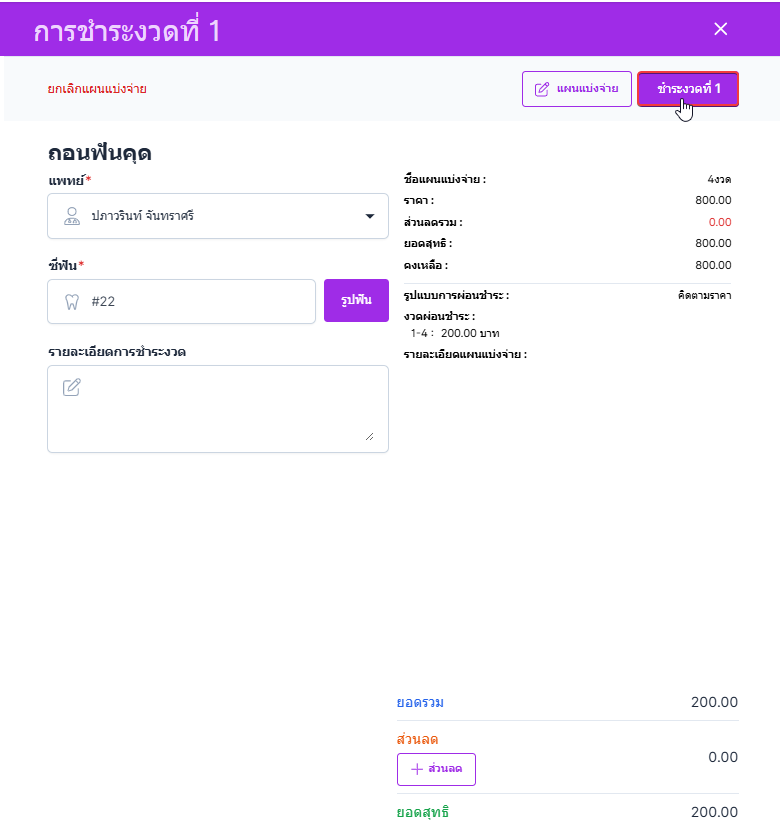Close the การชำระงวดที่ 1 dialog
Viewport: 780px width, 834px height.
[720, 29]
